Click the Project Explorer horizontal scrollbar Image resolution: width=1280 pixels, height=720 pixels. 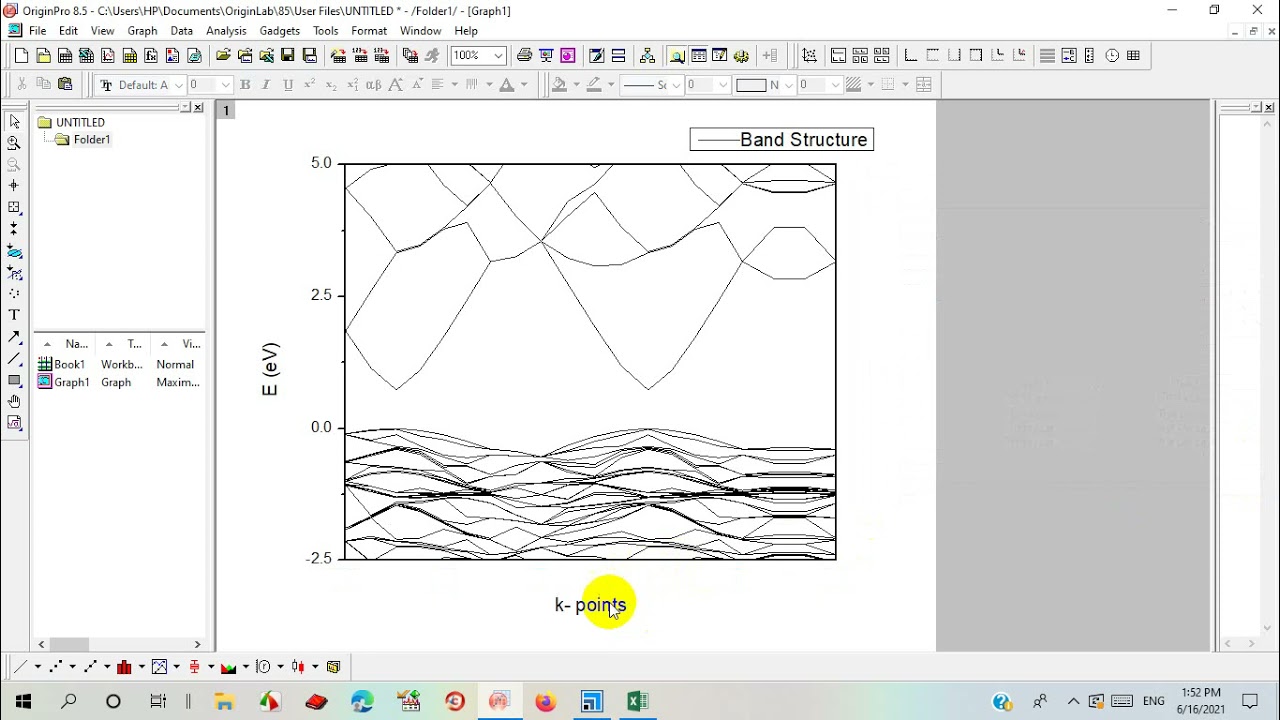click(x=119, y=645)
